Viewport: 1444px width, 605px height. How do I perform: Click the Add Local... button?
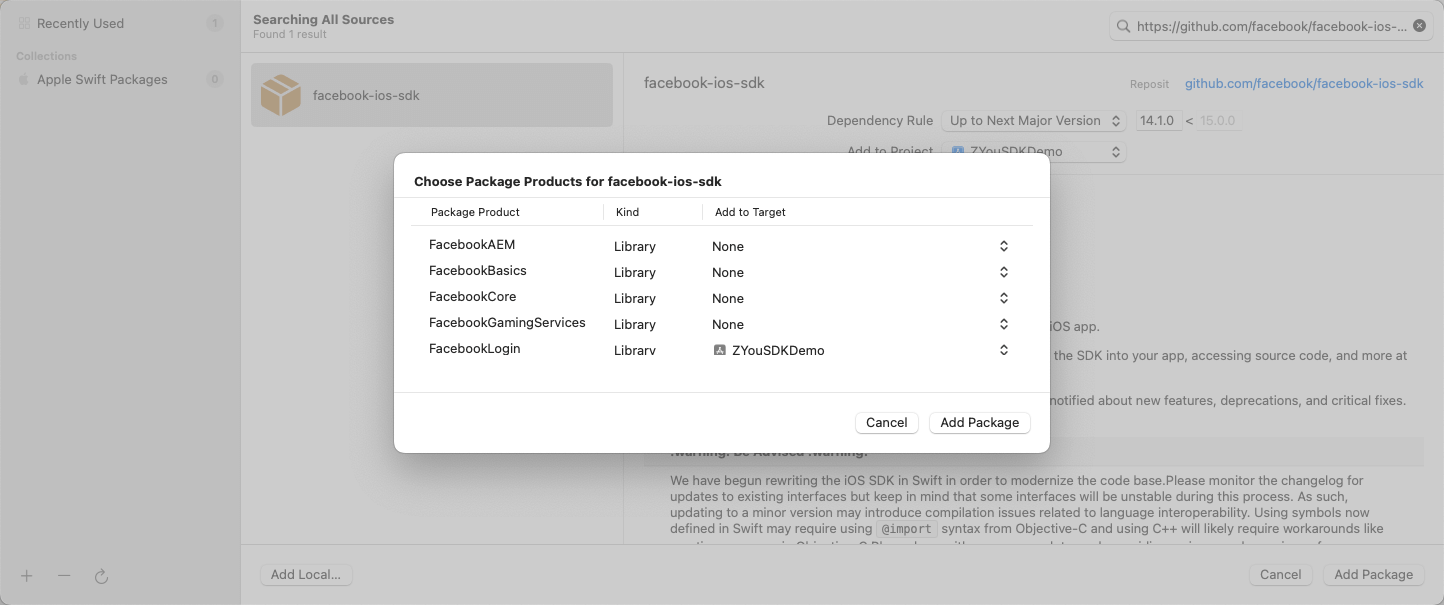click(306, 574)
